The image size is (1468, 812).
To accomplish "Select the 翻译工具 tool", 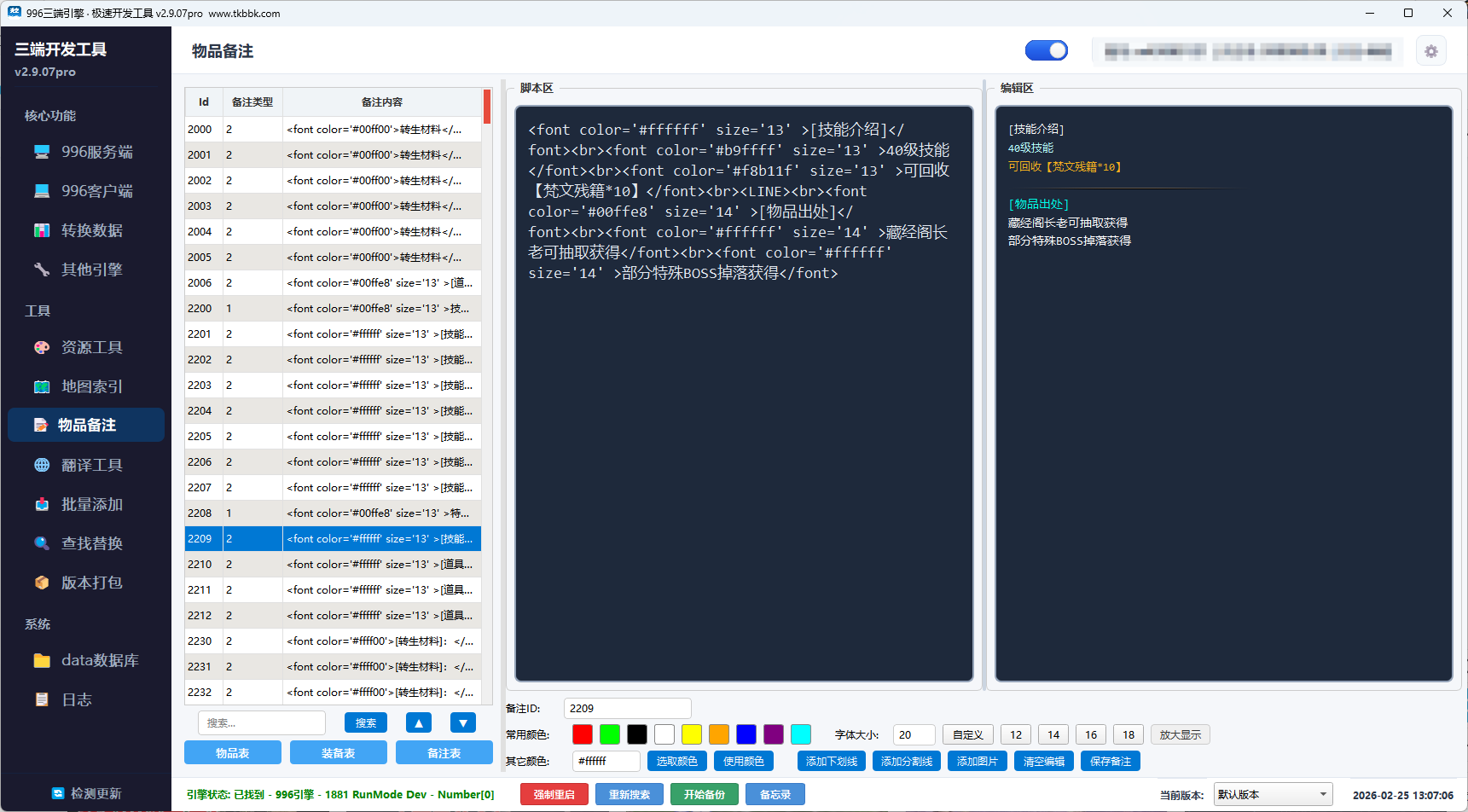I will pyautogui.click(x=89, y=464).
